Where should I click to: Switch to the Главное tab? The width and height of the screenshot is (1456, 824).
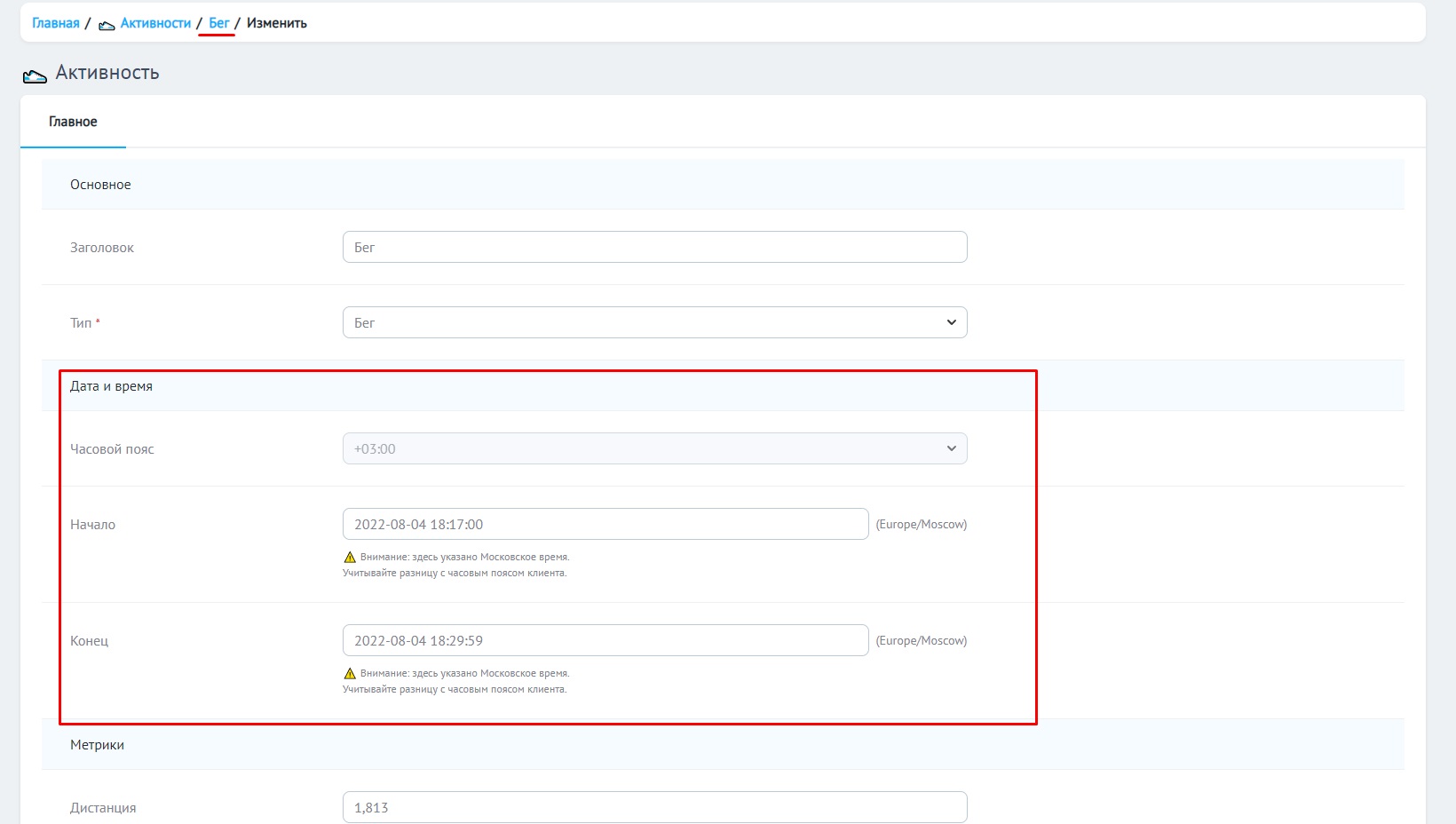(73, 122)
